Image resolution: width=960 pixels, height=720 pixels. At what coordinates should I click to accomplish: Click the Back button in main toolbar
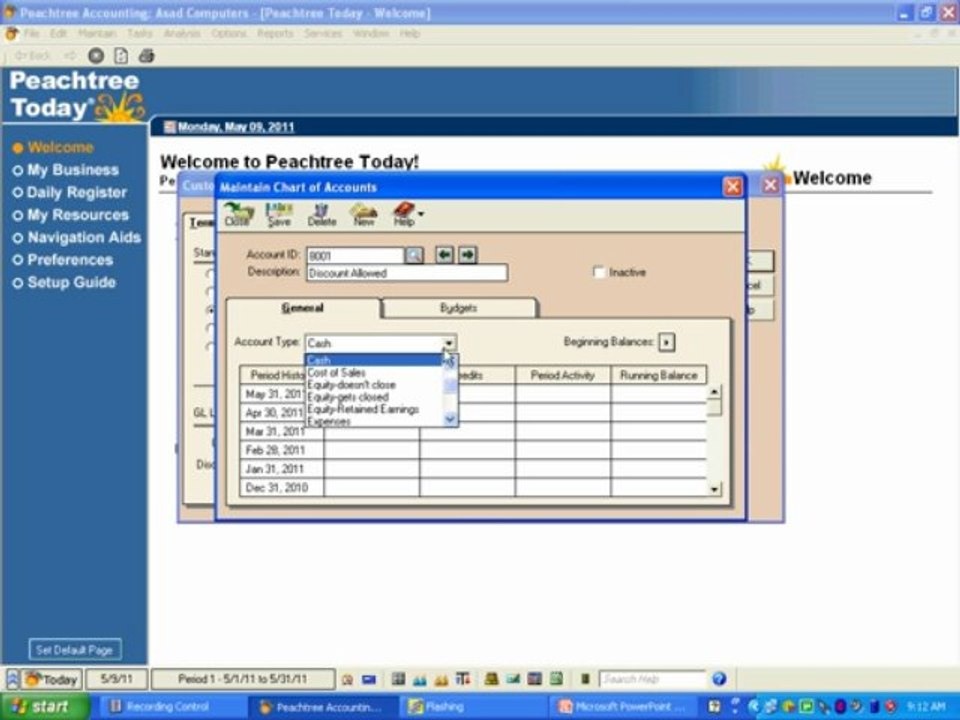coord(32,56)
